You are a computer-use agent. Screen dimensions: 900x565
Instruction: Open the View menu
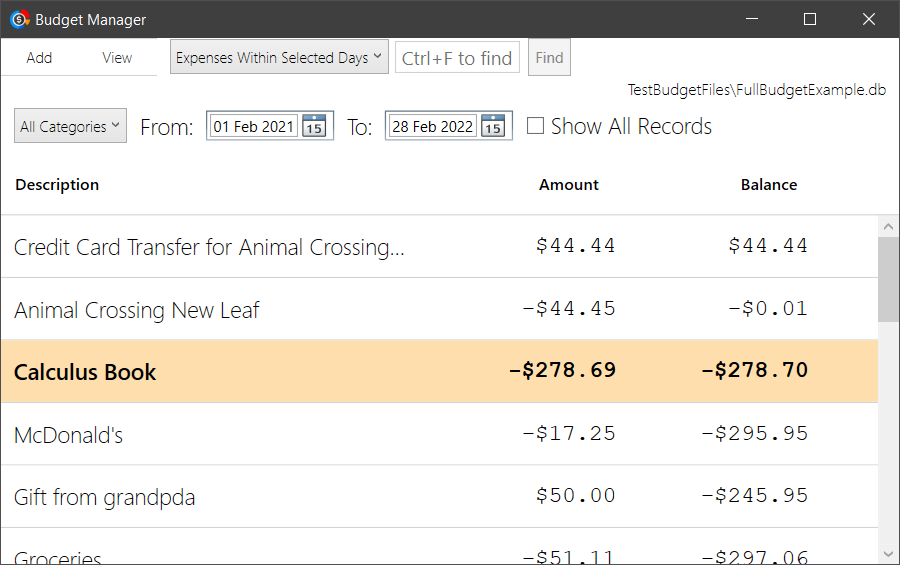[x=117, y=57]
